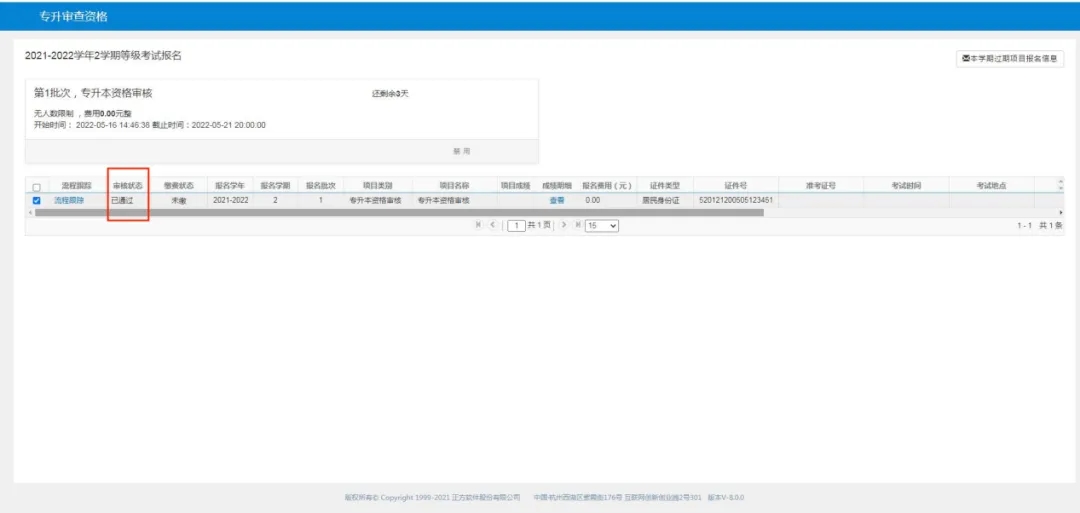Screen dimensions: 1080x513
Task: Sort by 报名学期 column header
Action: click(275, 186)
